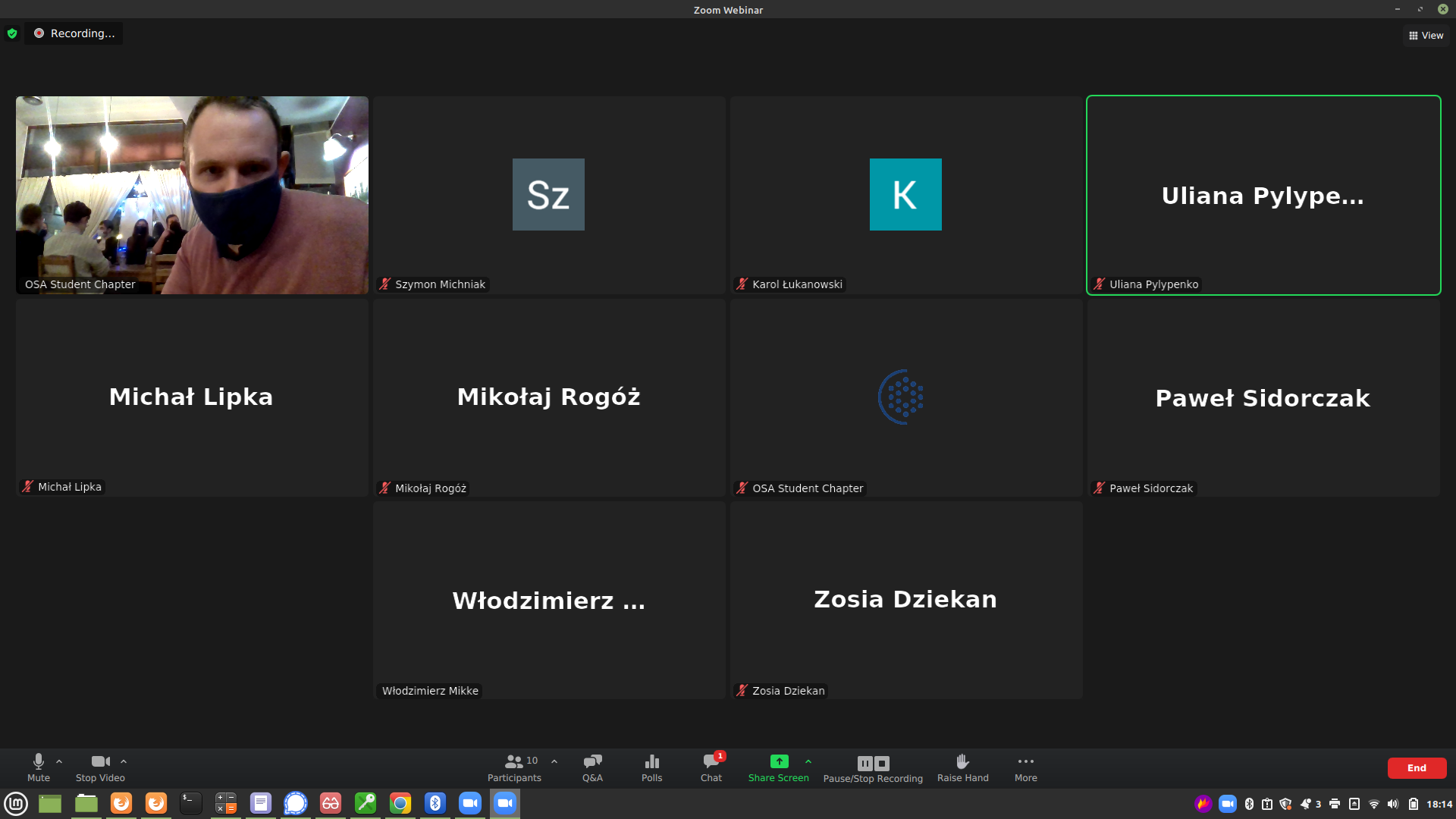
Task: Open the Participants panel icon
Action: pyautogui.click(x=511, y=762)
